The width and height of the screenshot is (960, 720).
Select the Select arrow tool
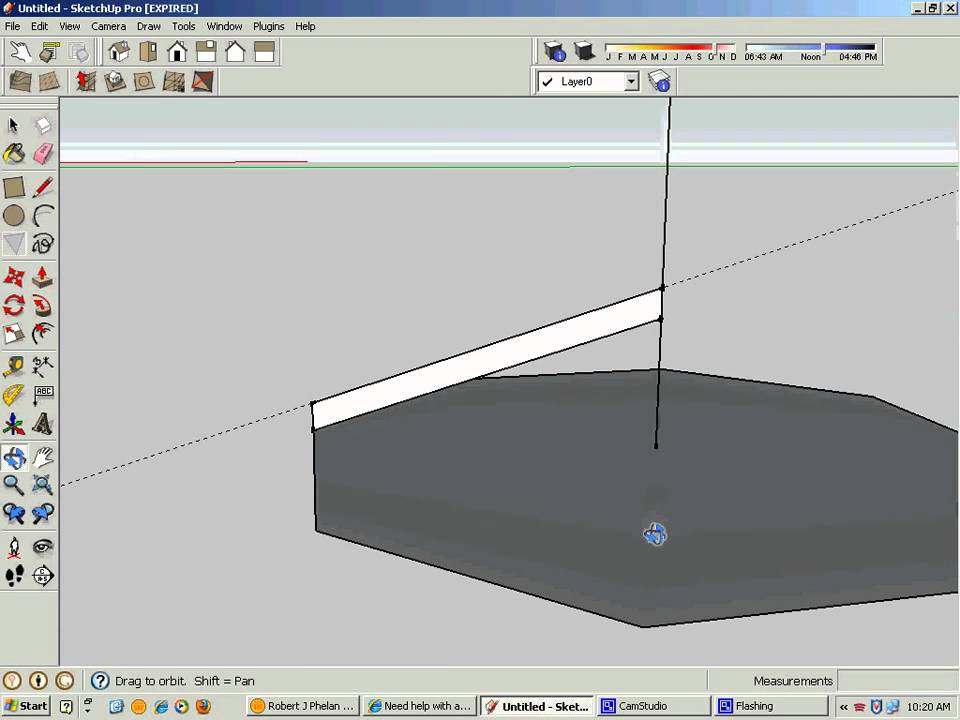pyautogui.click(x=14, y=126)
